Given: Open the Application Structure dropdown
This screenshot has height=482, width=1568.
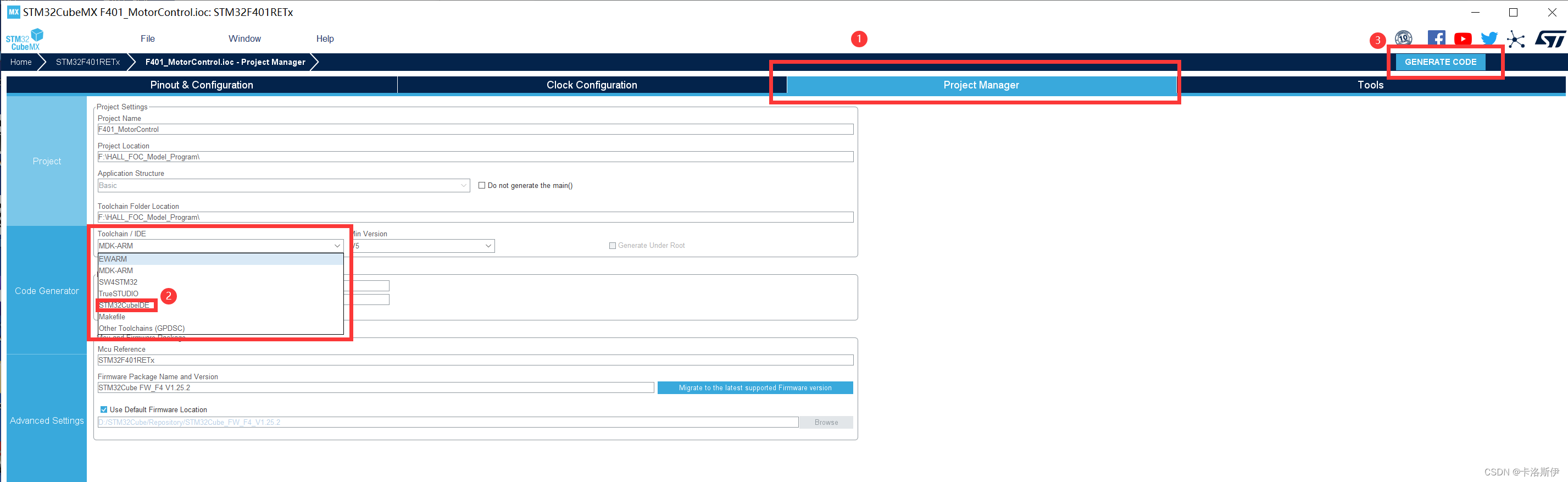Looking at the screenshot, I should (283, 186).
